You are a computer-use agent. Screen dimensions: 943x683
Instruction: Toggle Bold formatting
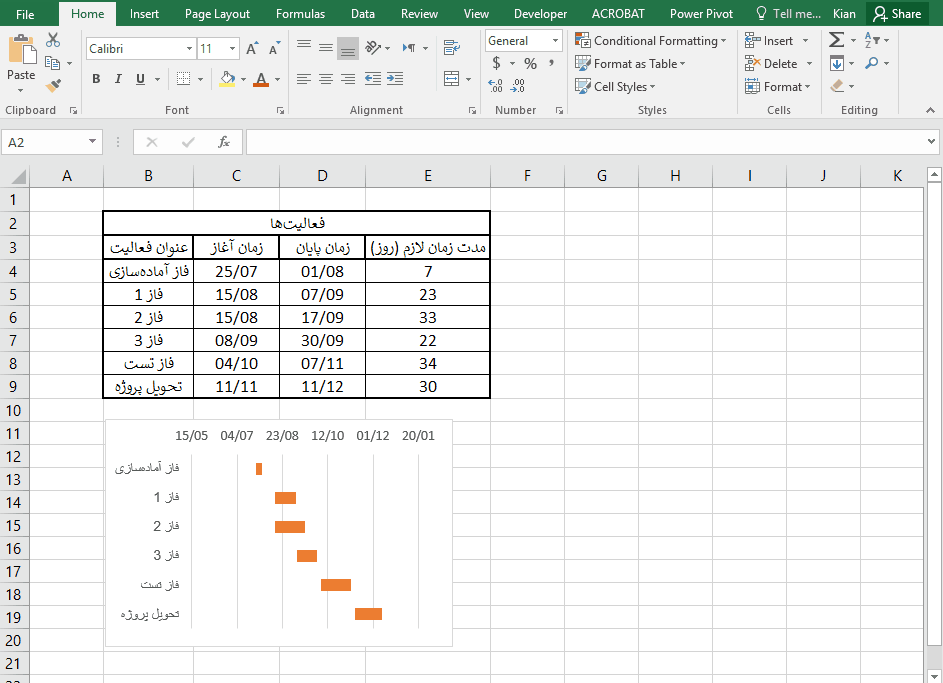click(x=96, y=79)
